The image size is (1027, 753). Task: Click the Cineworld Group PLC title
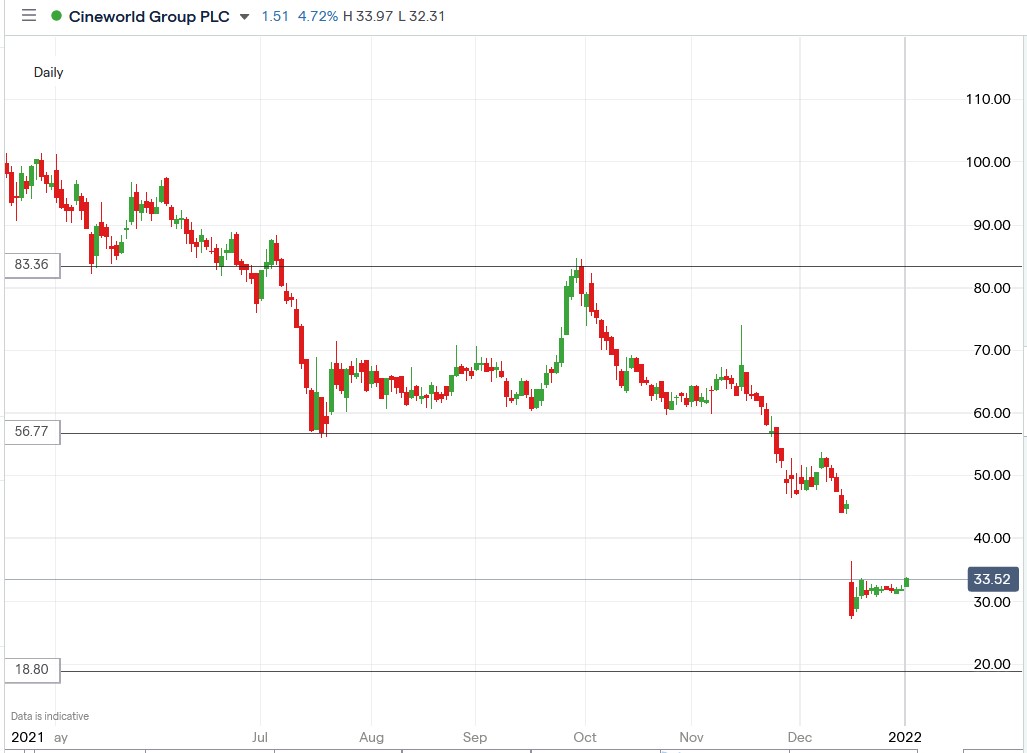(150, 17)
